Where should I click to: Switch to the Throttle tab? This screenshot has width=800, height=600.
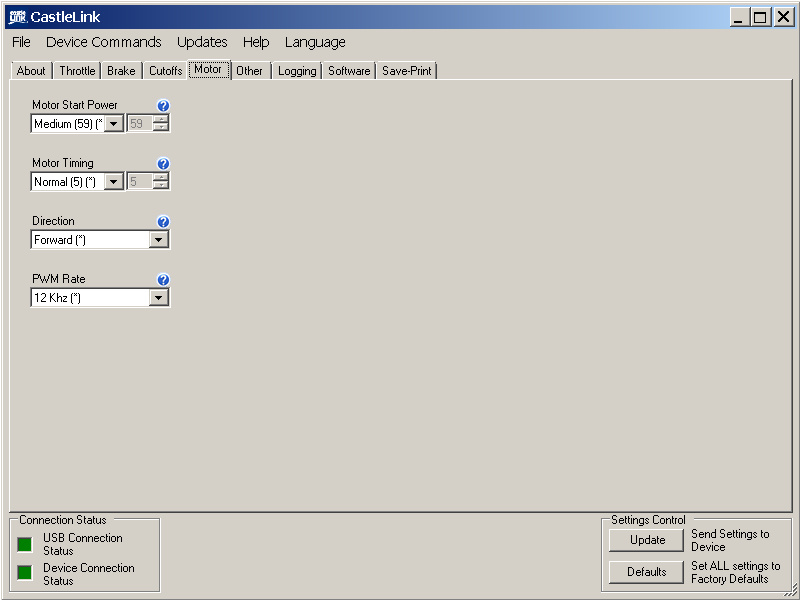click(77, 71)
